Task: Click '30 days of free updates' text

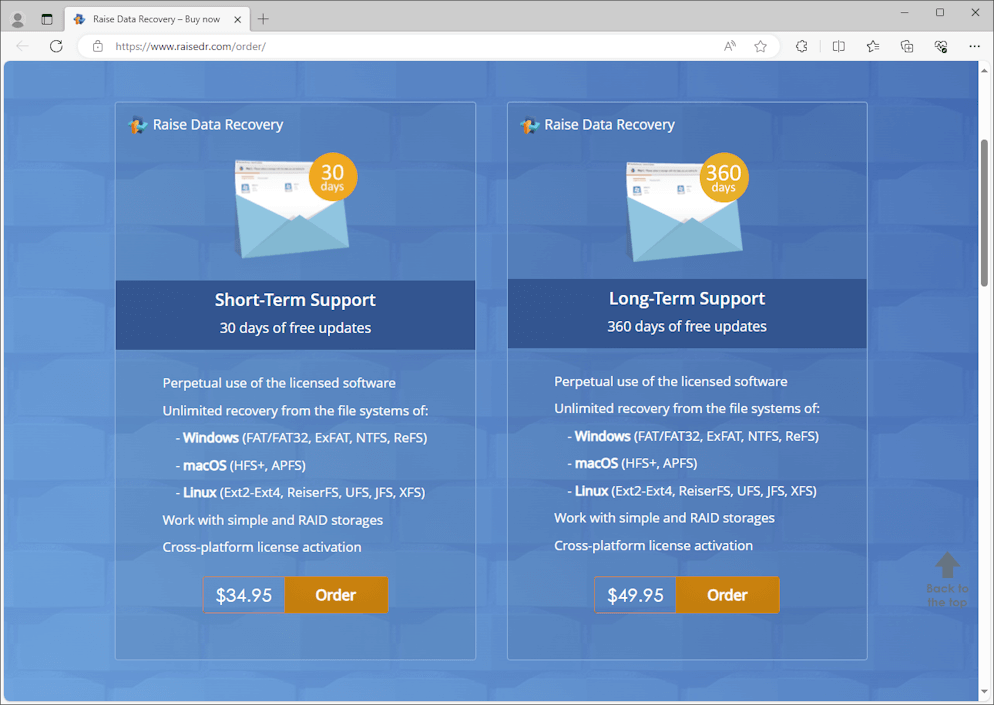Action: pyautogui.click(x=295, y=328)
